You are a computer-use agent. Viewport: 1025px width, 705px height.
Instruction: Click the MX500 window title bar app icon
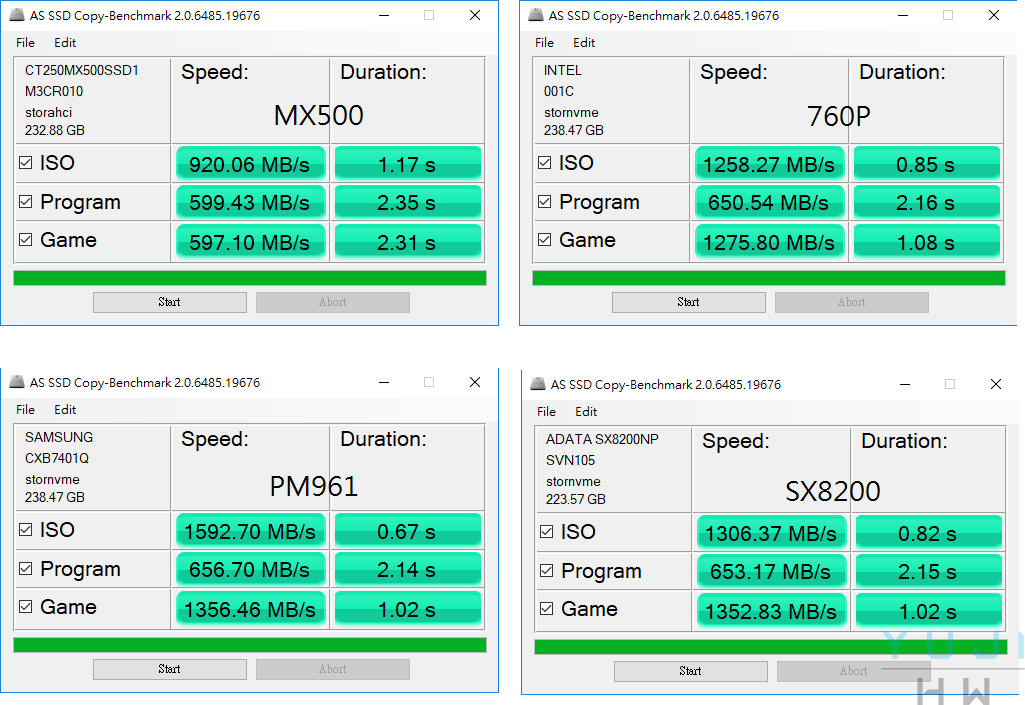tap(17, 15)
